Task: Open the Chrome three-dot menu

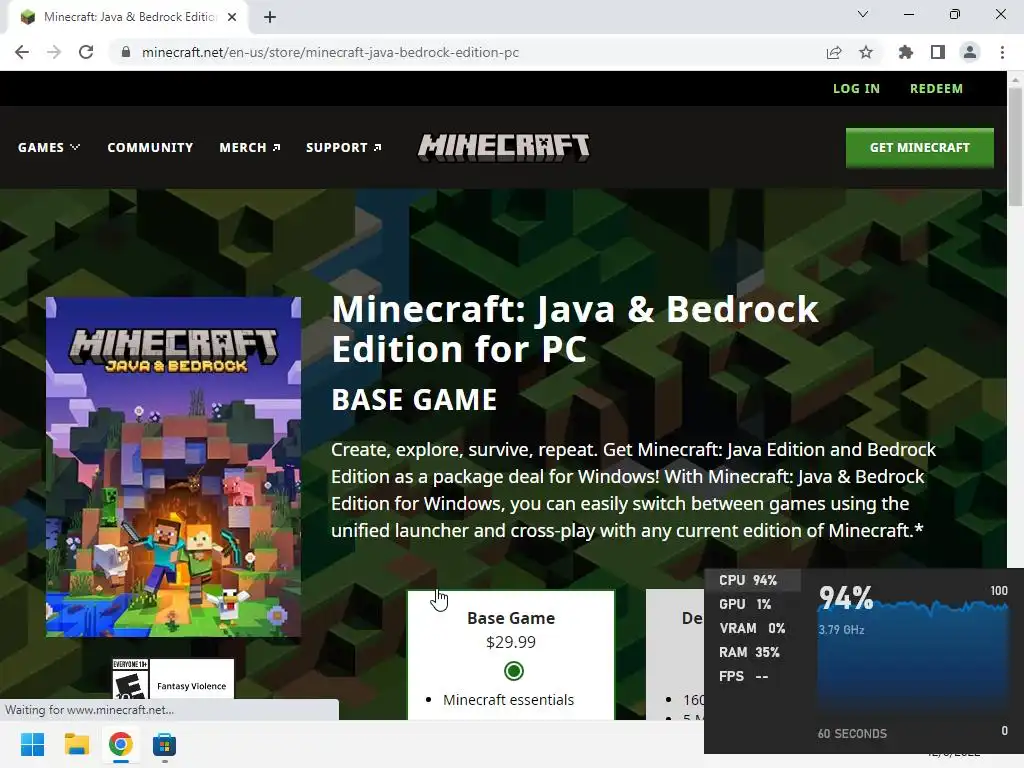Action: 1002,52
